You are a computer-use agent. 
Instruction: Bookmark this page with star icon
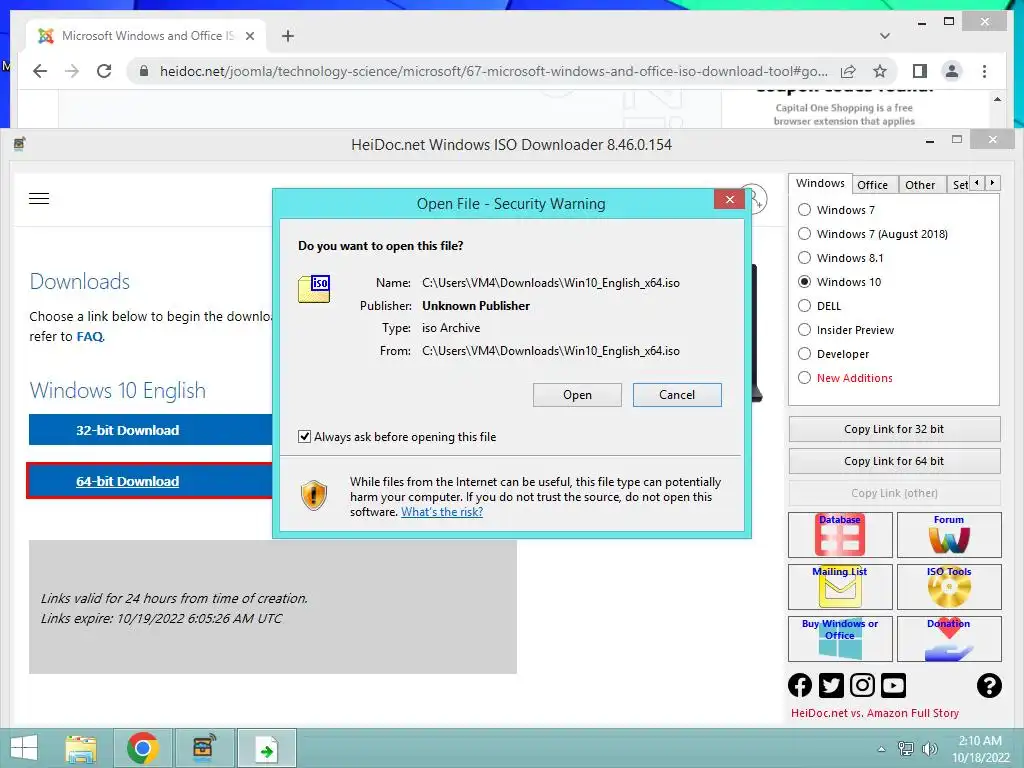click(x=880, y=71)
